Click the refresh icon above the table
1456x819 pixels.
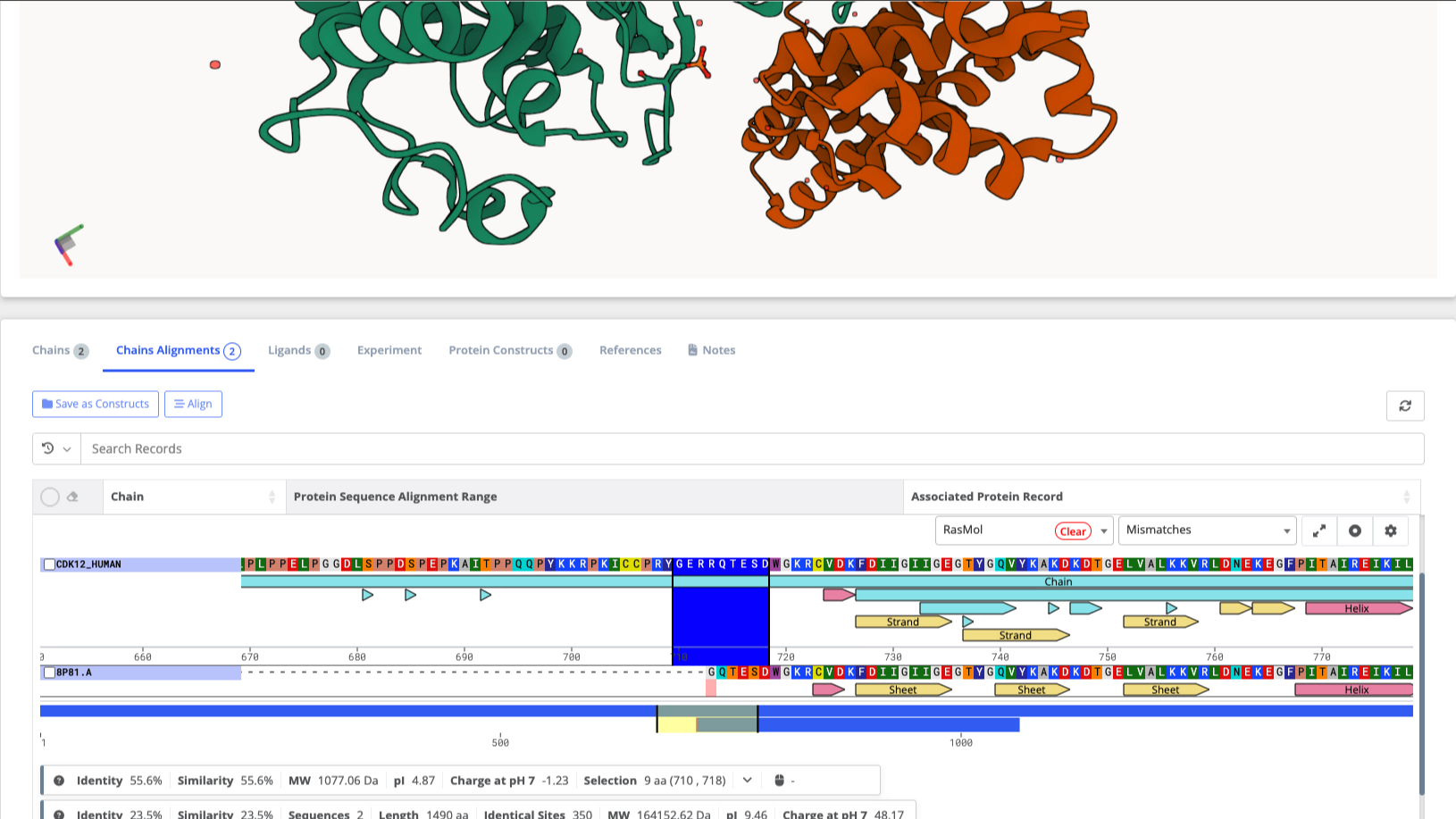coord(1405,406)
